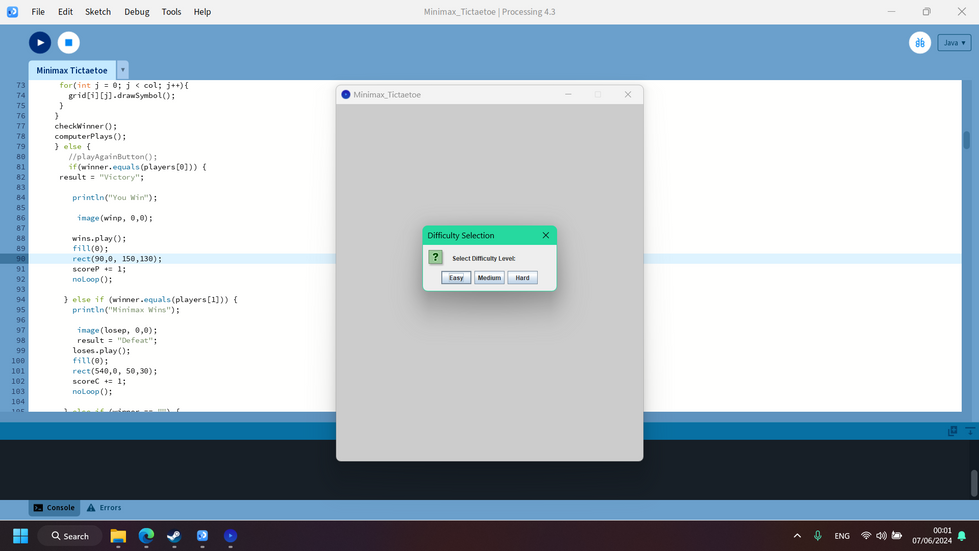Open Steam from the taskbar
Image resolution: width=979 pixels, height=551 pixels.
[174, 536]
